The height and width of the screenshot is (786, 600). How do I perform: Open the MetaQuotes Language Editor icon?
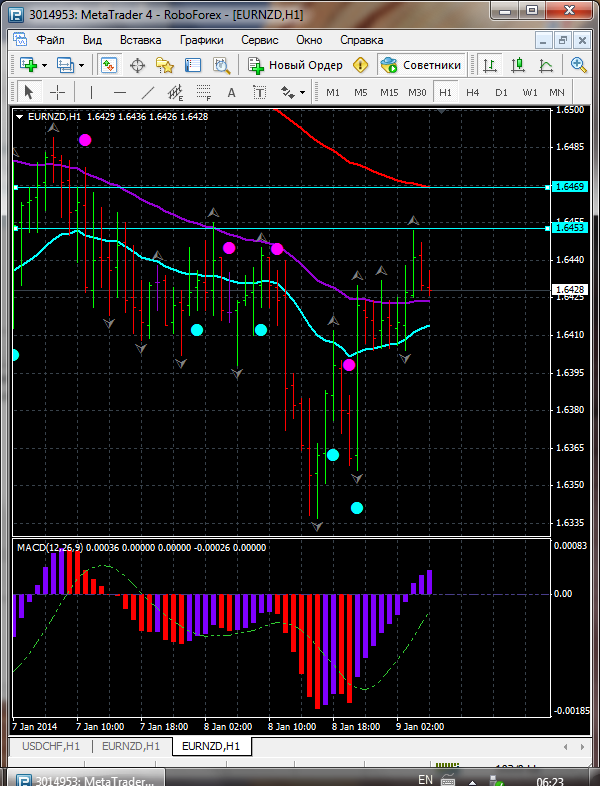(360, 65)
